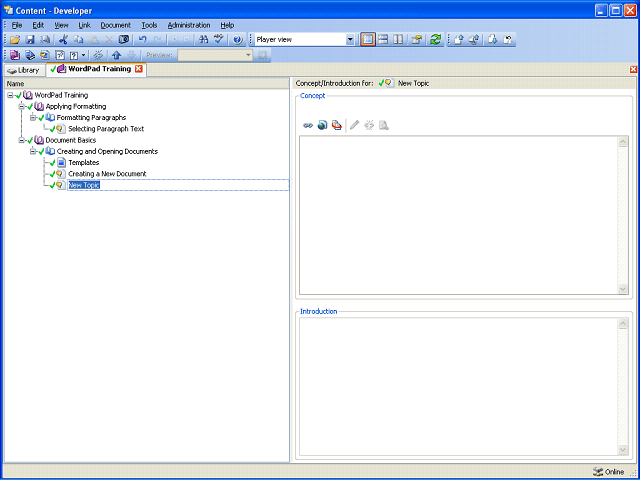Click the Cancel Check Out icon

[x=508, y=40]
